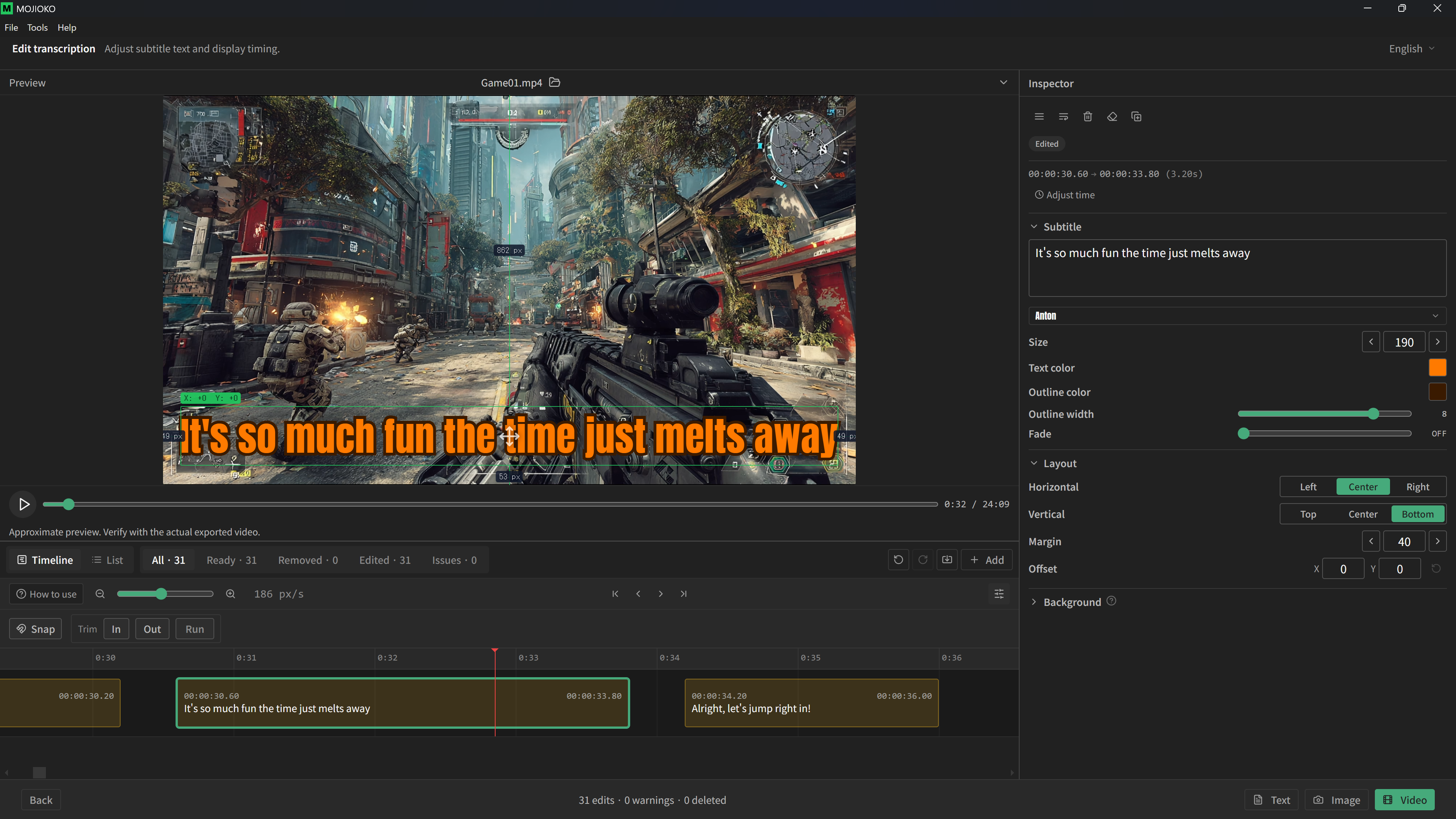This screenshot has height=819, width=1456.
Task: Go to the previous subtitle
Action: tap(638, 593)
